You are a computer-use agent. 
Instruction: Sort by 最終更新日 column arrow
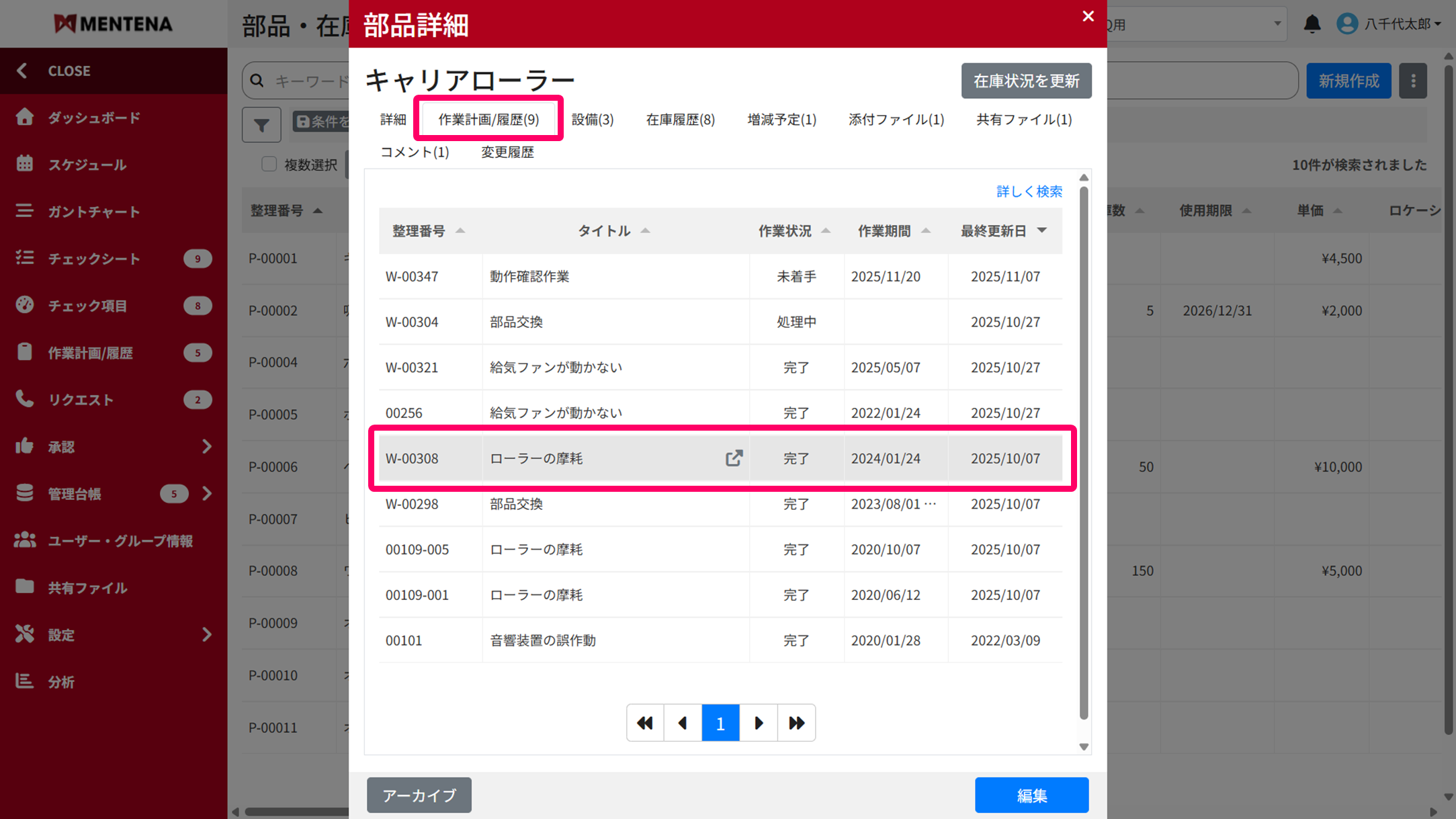1042,230
